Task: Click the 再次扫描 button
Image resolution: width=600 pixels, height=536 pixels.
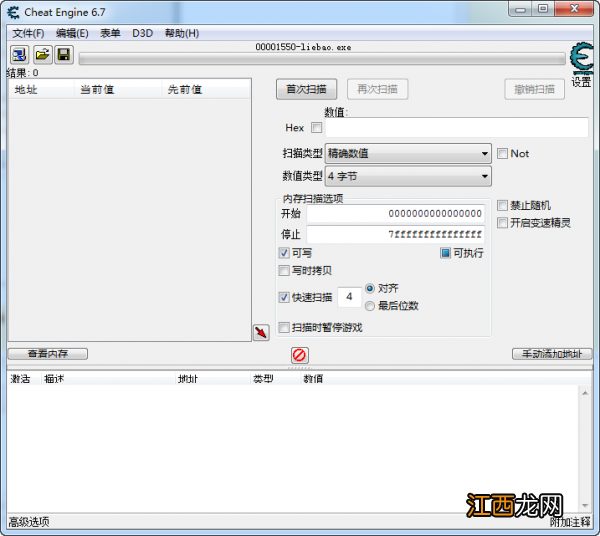Action: (x=377, y=90)
